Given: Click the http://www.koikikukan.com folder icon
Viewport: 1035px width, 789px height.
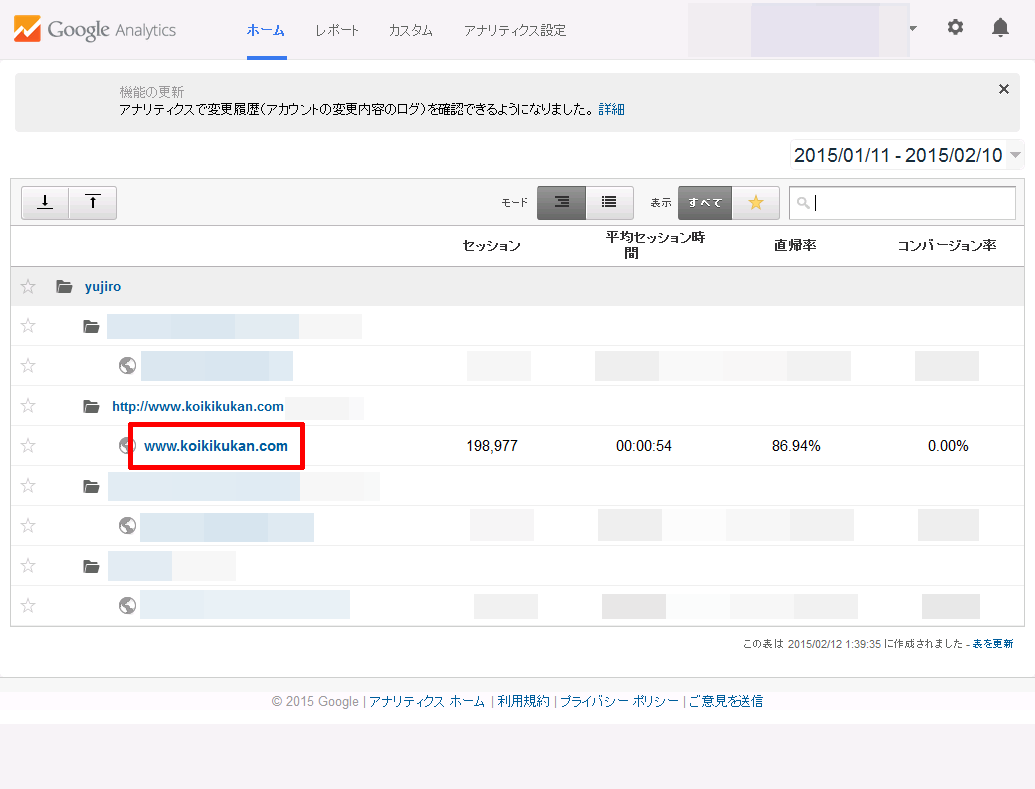Looking at the screenshot, I should [91, 406].
